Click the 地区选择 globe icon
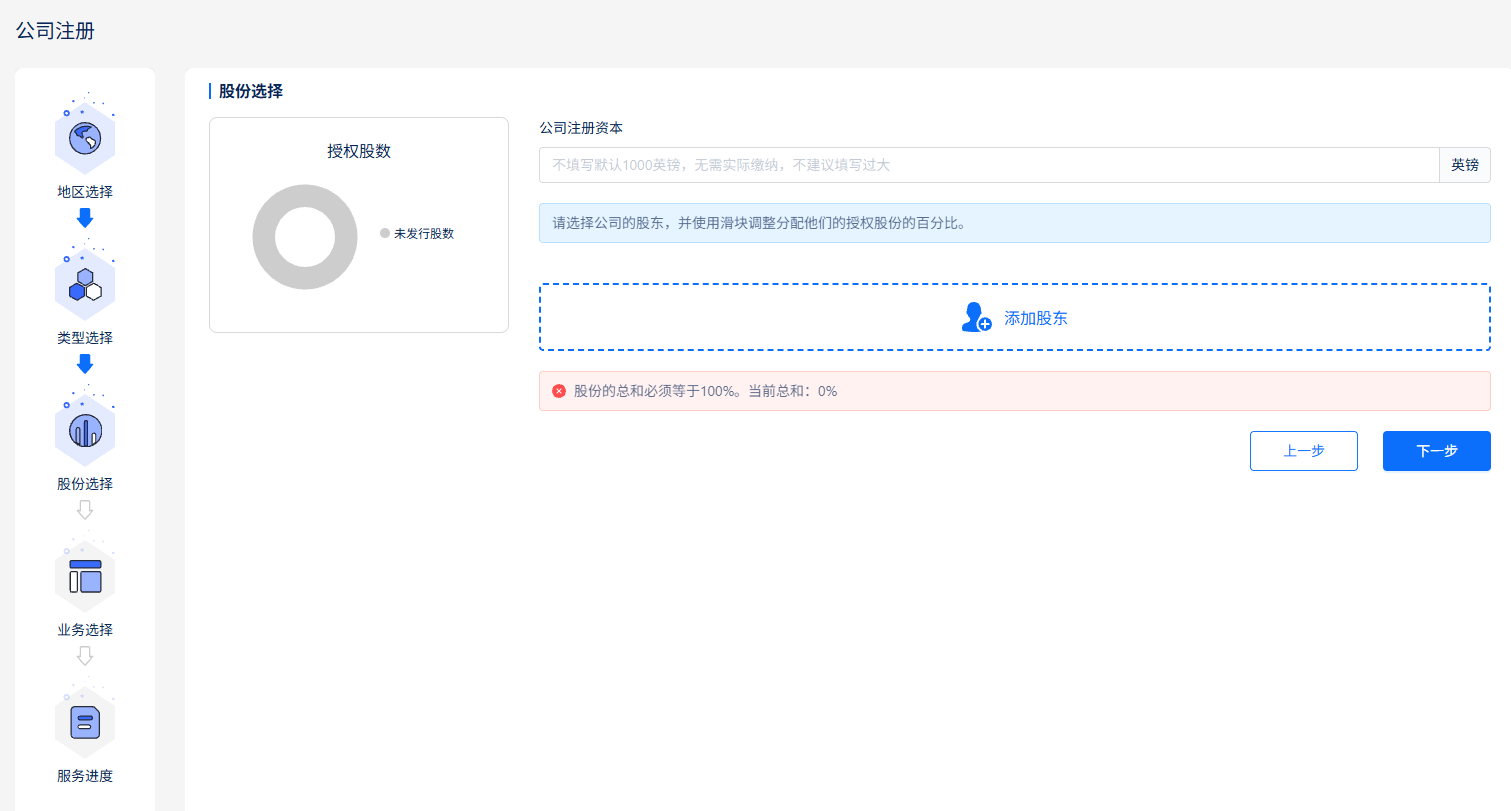The height and width of the screenshot is (811, 1511). coord(85,135)
